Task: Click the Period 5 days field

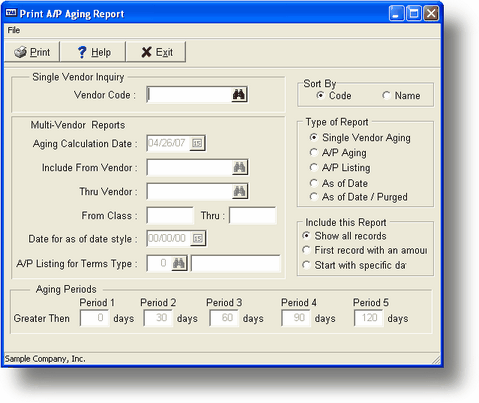Action: tap(368, 318)
